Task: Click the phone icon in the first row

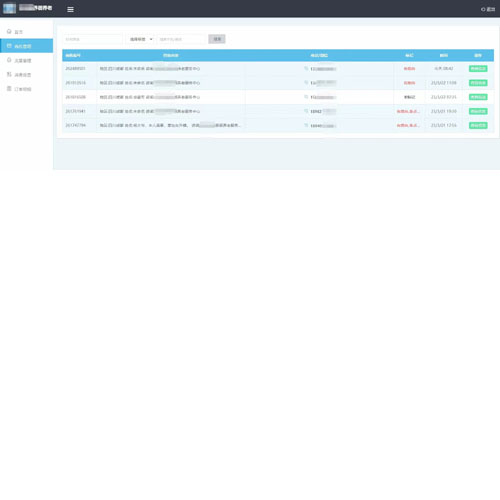Action: pos(306,68)
